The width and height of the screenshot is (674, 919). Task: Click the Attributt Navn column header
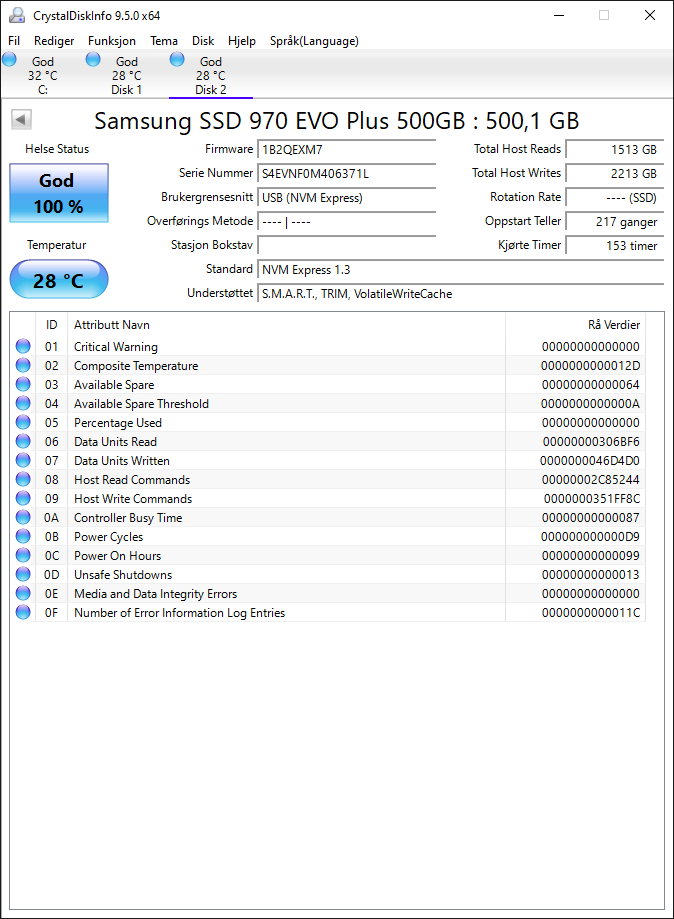click(286, 325)
